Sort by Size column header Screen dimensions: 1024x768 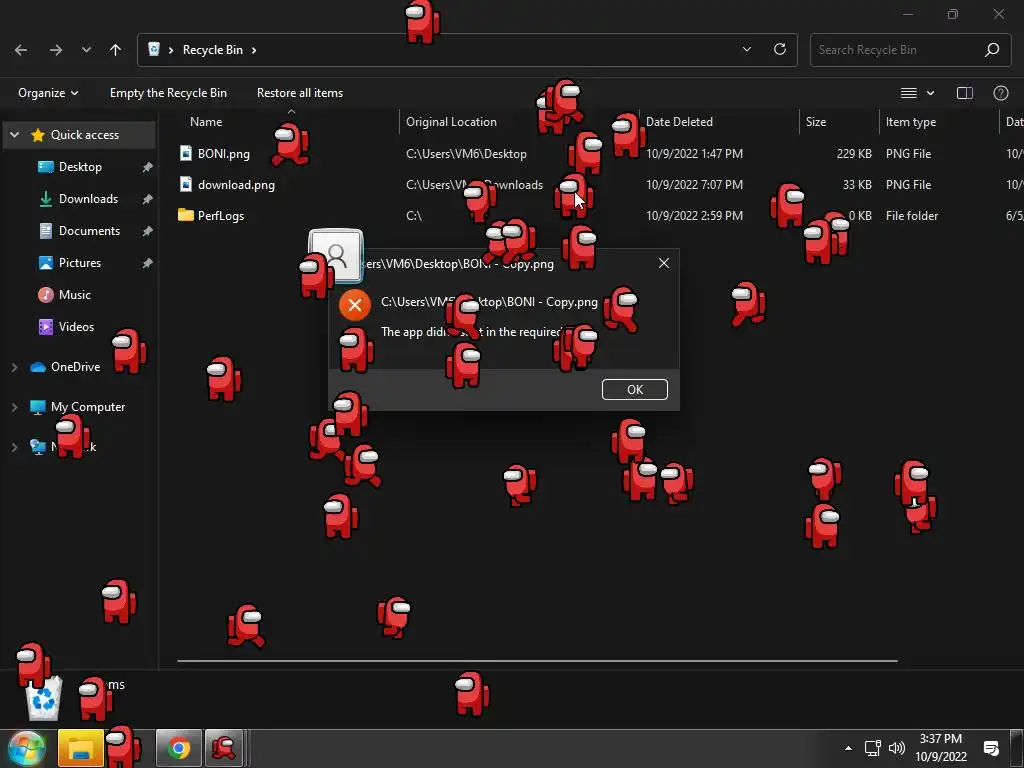tap(816, 122)
